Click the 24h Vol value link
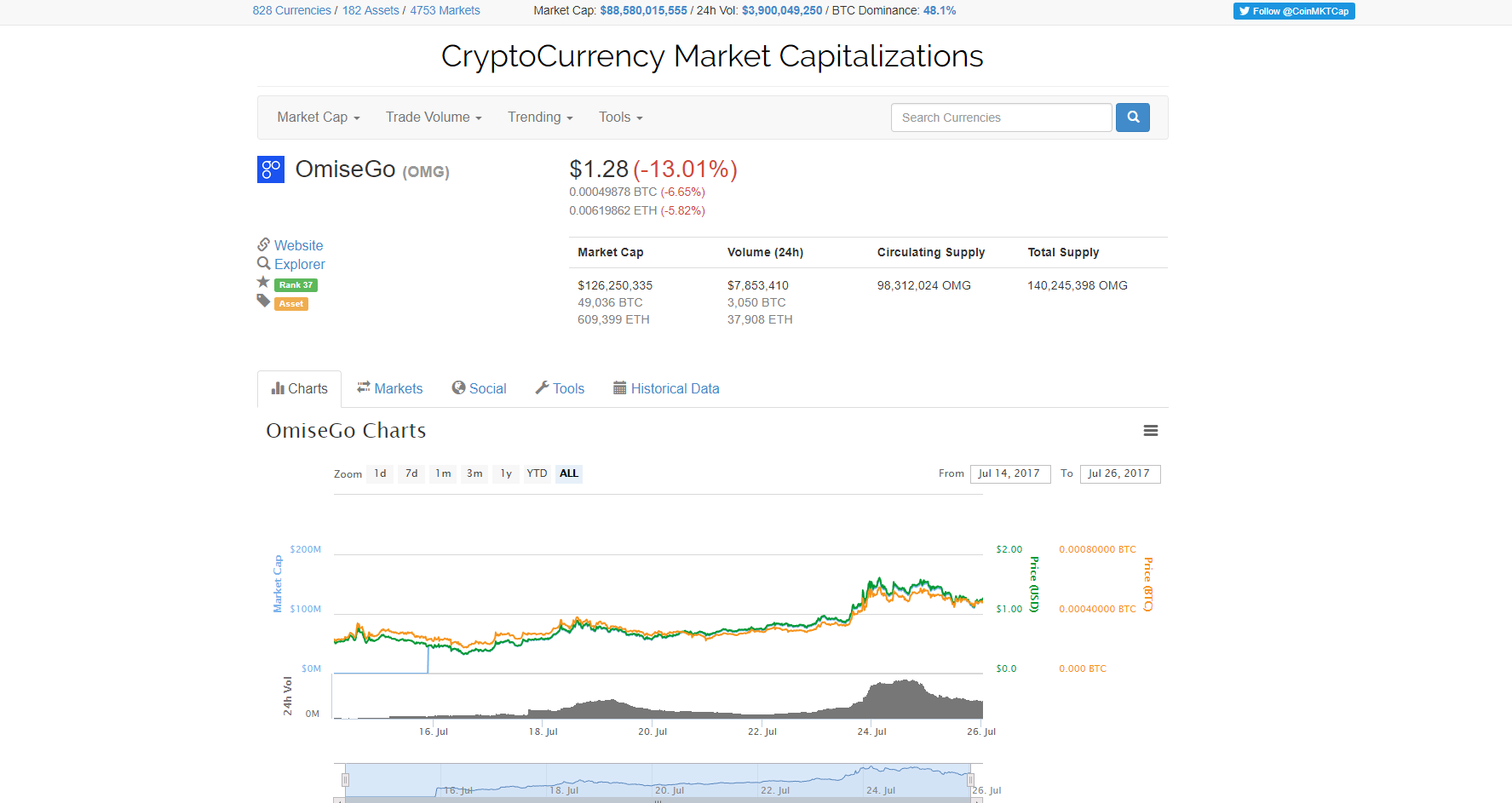This screenshot has width=1512, height=803. pos(782,10)
